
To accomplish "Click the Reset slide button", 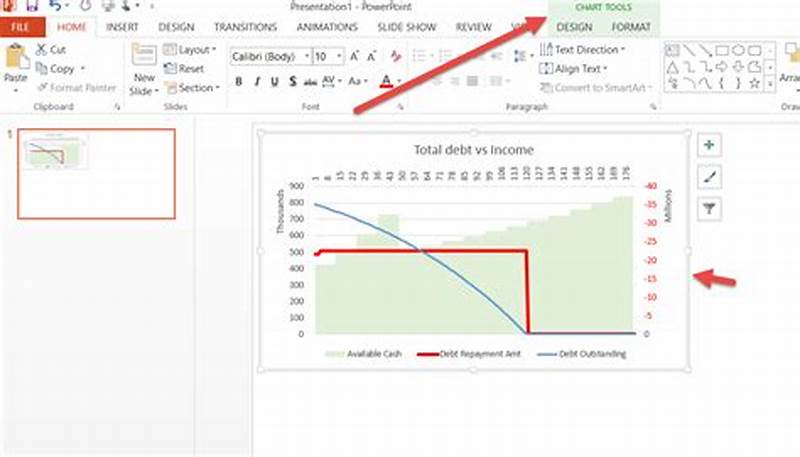I will [184, 68].
